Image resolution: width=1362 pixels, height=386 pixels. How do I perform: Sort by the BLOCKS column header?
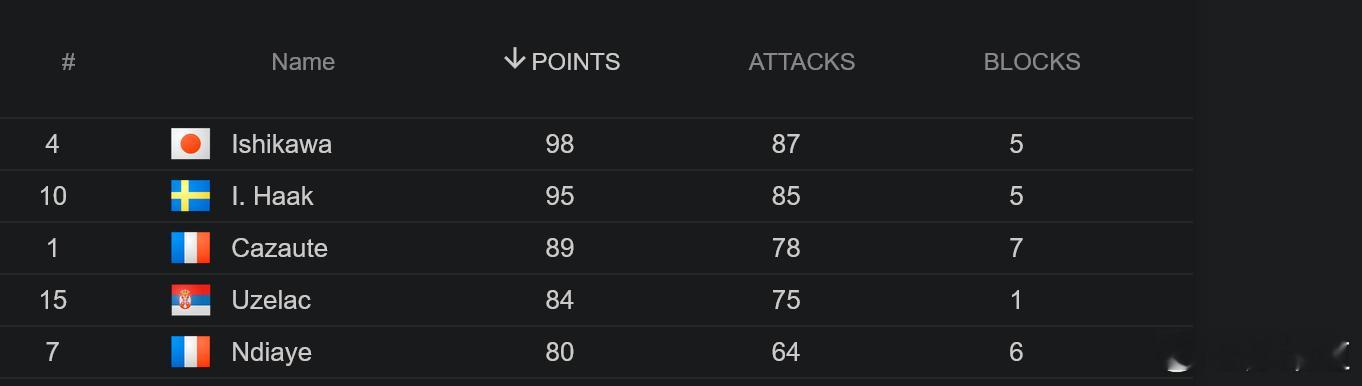click(x=1031, y=62)
